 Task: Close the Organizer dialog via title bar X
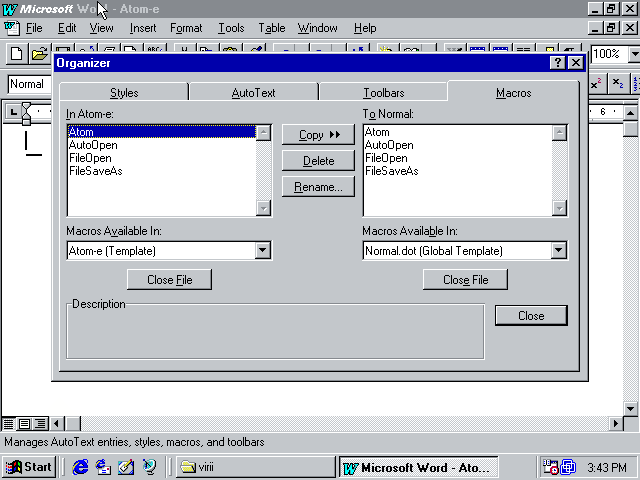(x=576, y=63)
